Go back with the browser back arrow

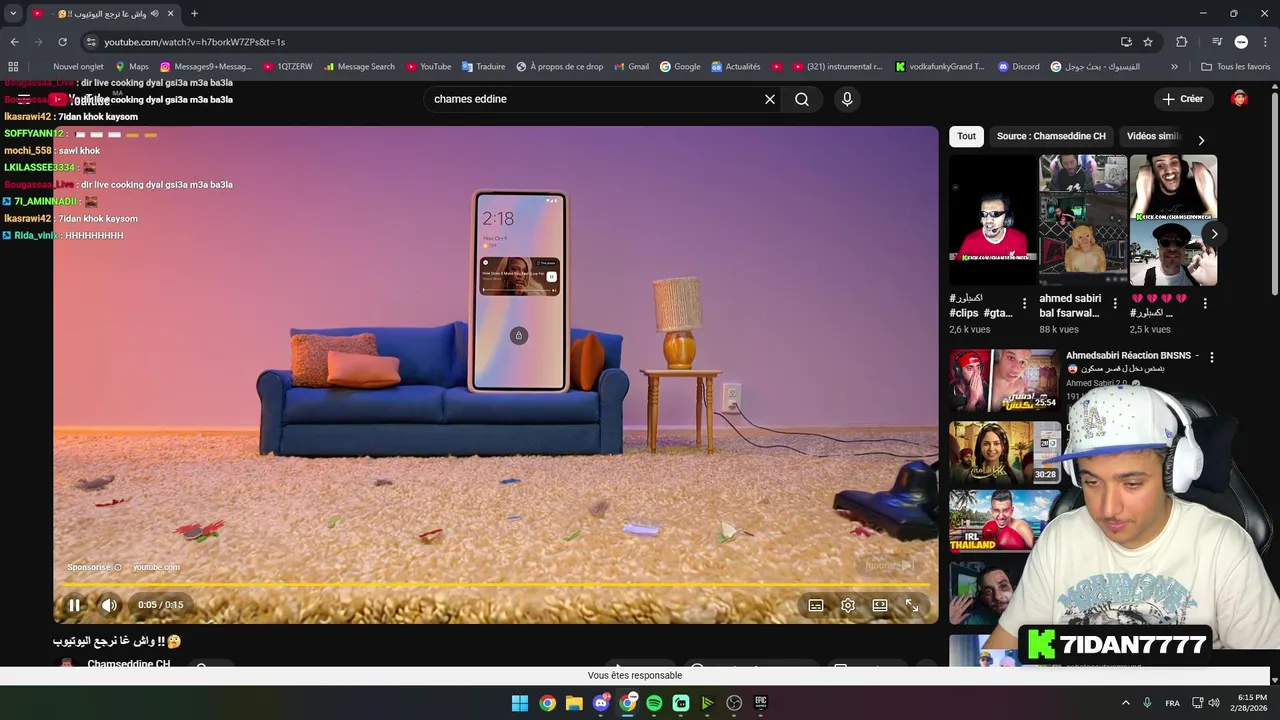tap(14, 42)
